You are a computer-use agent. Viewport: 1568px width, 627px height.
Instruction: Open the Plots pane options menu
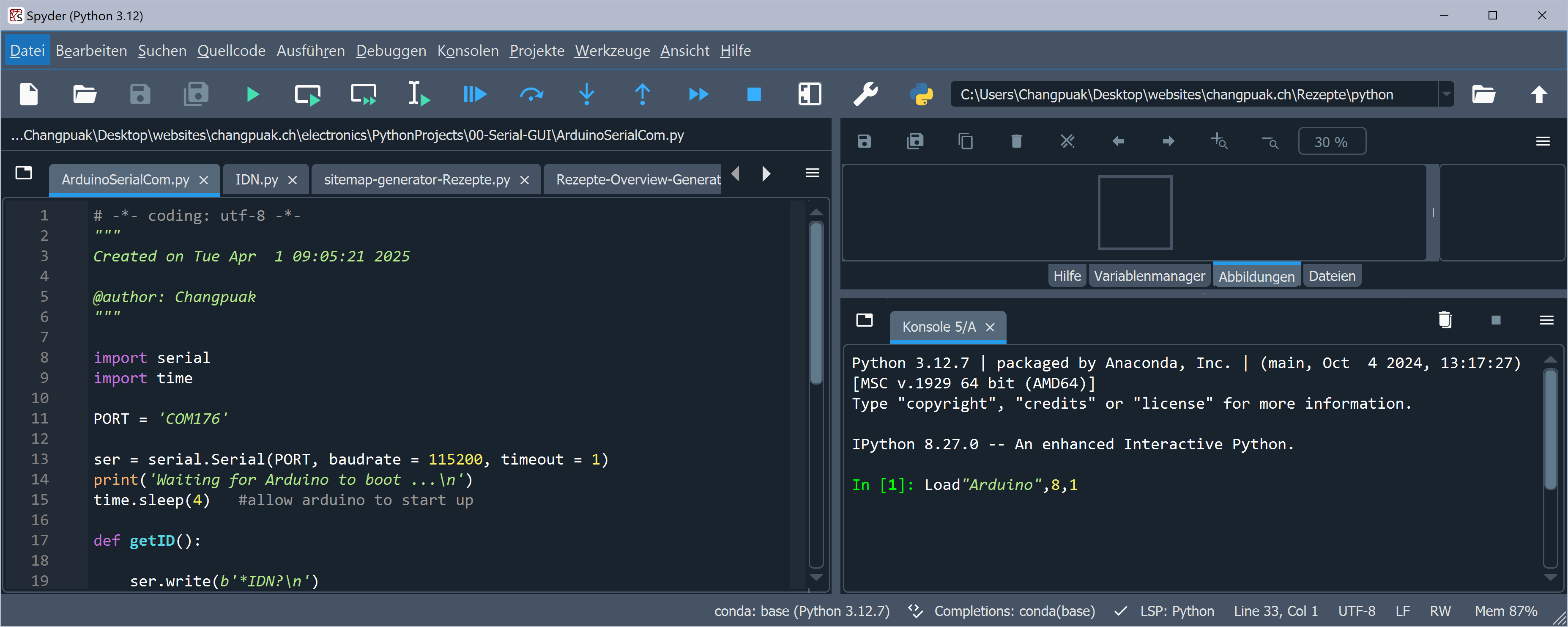tap(1543, 142)
